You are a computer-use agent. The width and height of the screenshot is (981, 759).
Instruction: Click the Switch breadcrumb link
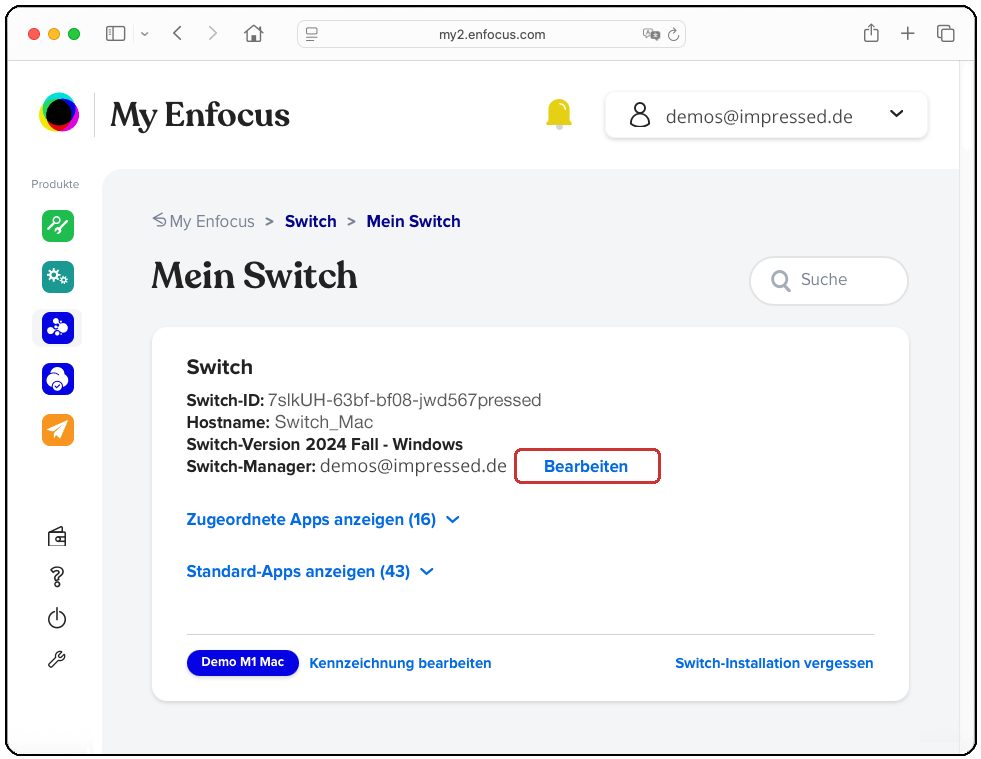tap(310, 221)
